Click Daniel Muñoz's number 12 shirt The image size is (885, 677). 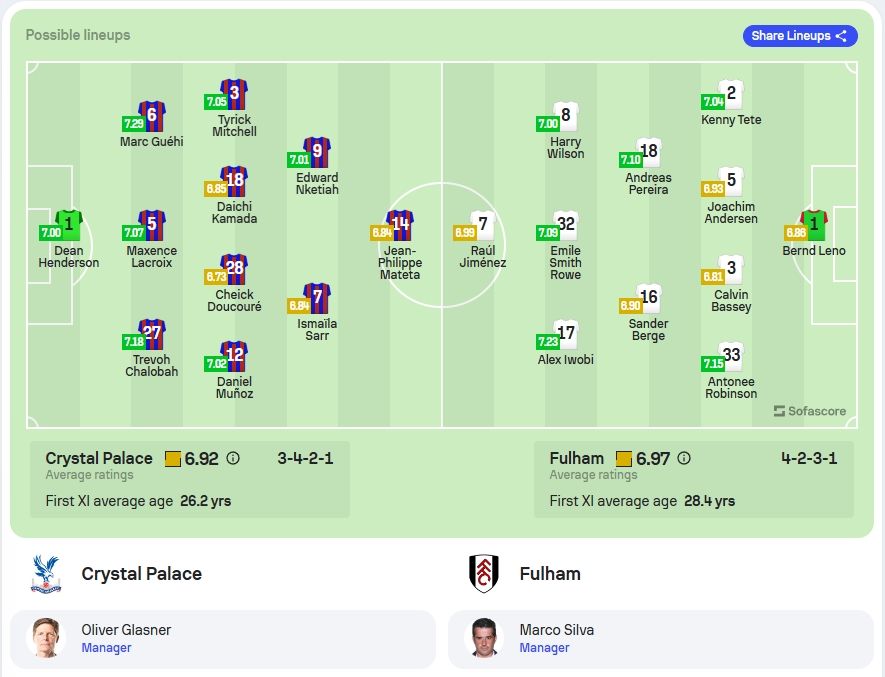[234, 356]
